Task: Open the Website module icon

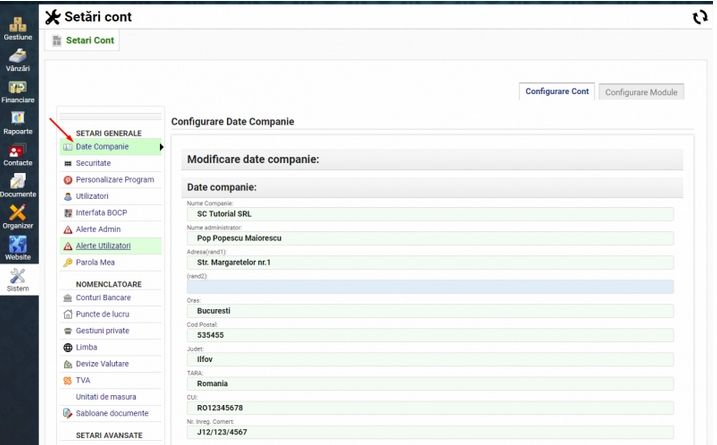Action: click(18, 244)
